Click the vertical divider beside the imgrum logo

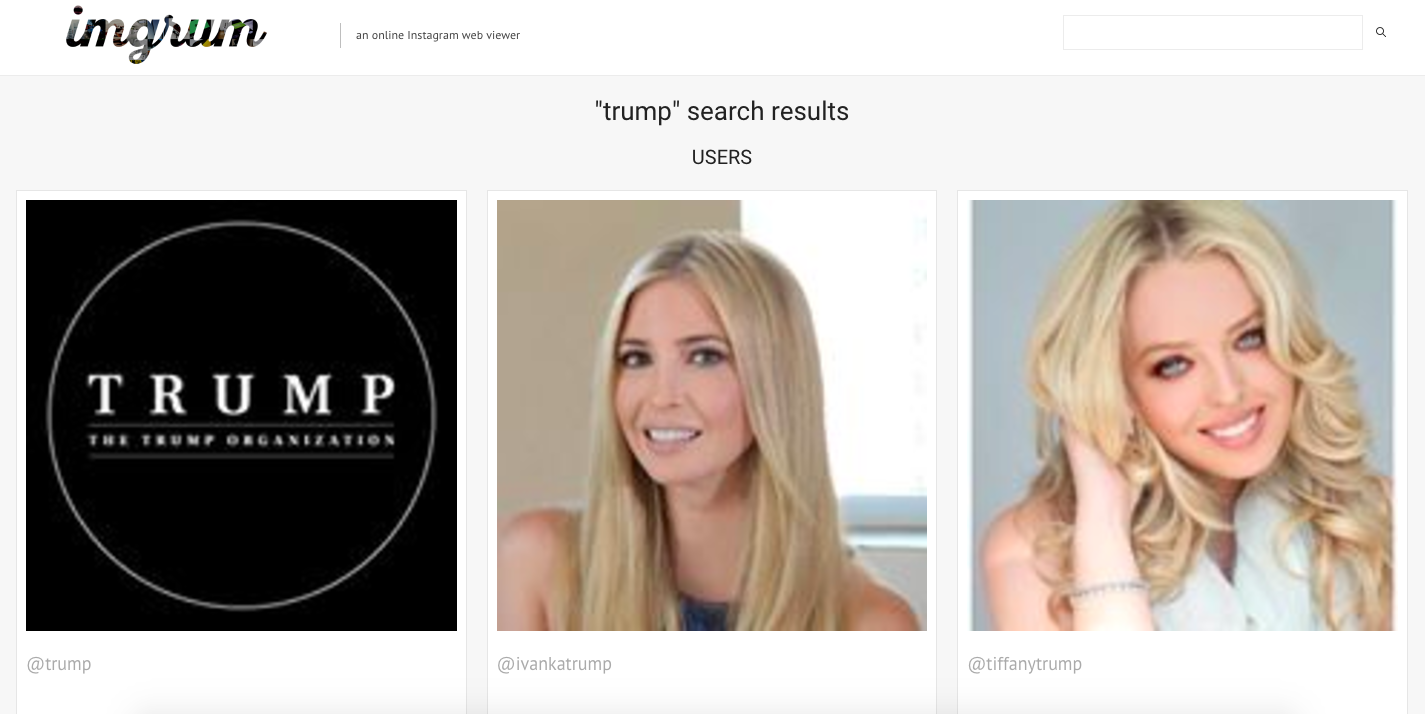[340, 35]
